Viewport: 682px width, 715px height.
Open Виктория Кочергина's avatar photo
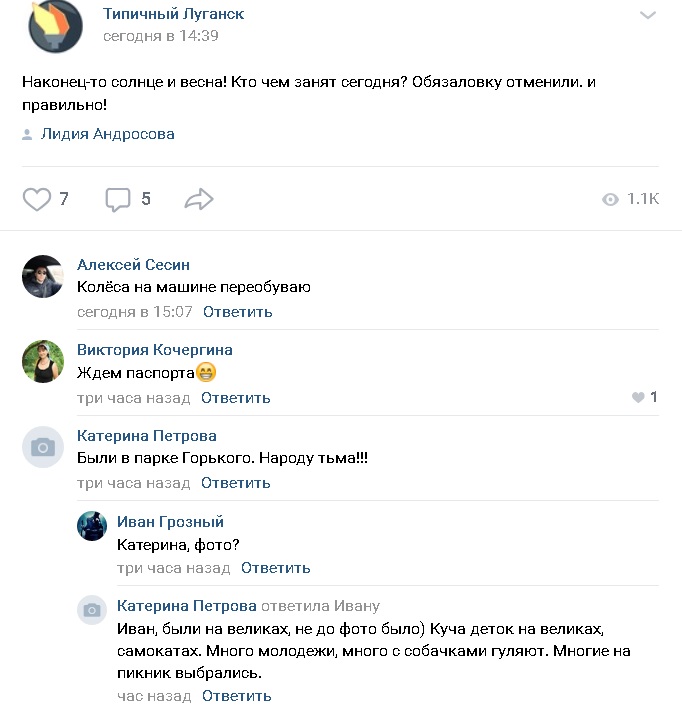pyautogui.click(x=43, y=362)
